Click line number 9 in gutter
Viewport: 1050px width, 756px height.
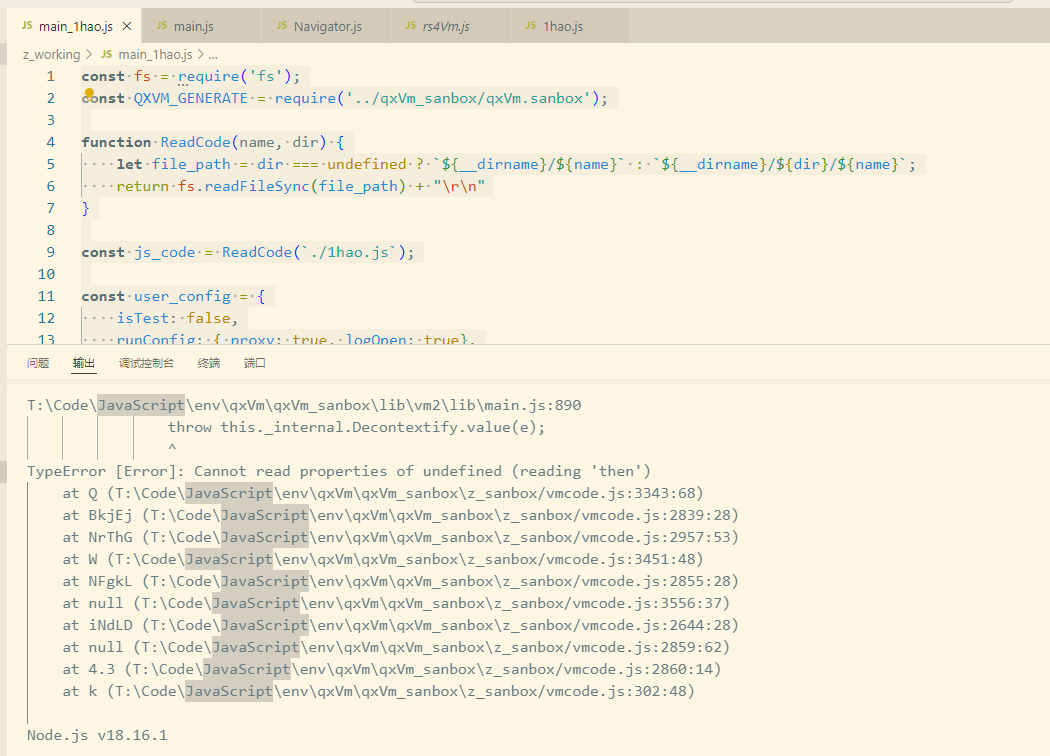[50, 252]
